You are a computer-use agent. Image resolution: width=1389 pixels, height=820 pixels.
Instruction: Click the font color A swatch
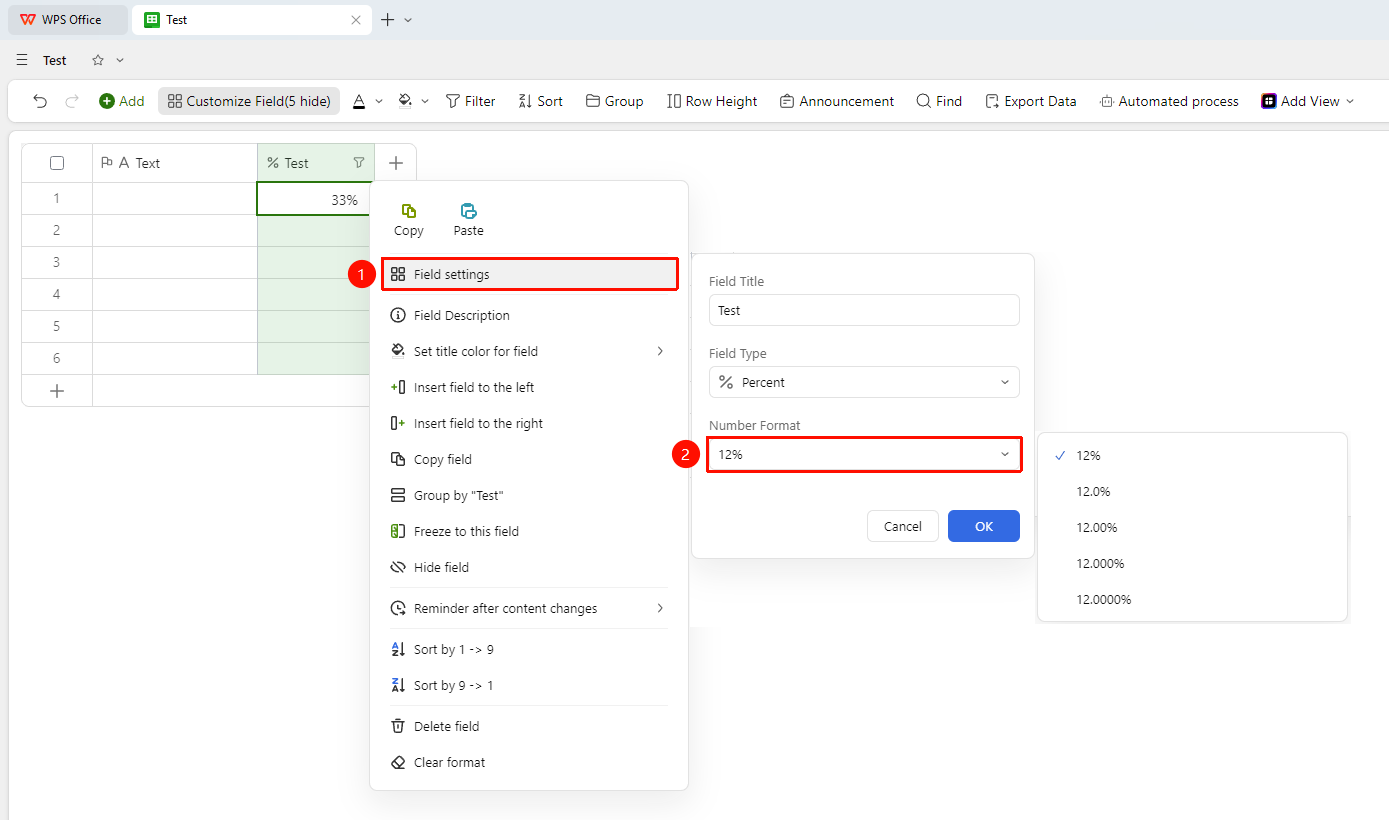pos(359,101)
